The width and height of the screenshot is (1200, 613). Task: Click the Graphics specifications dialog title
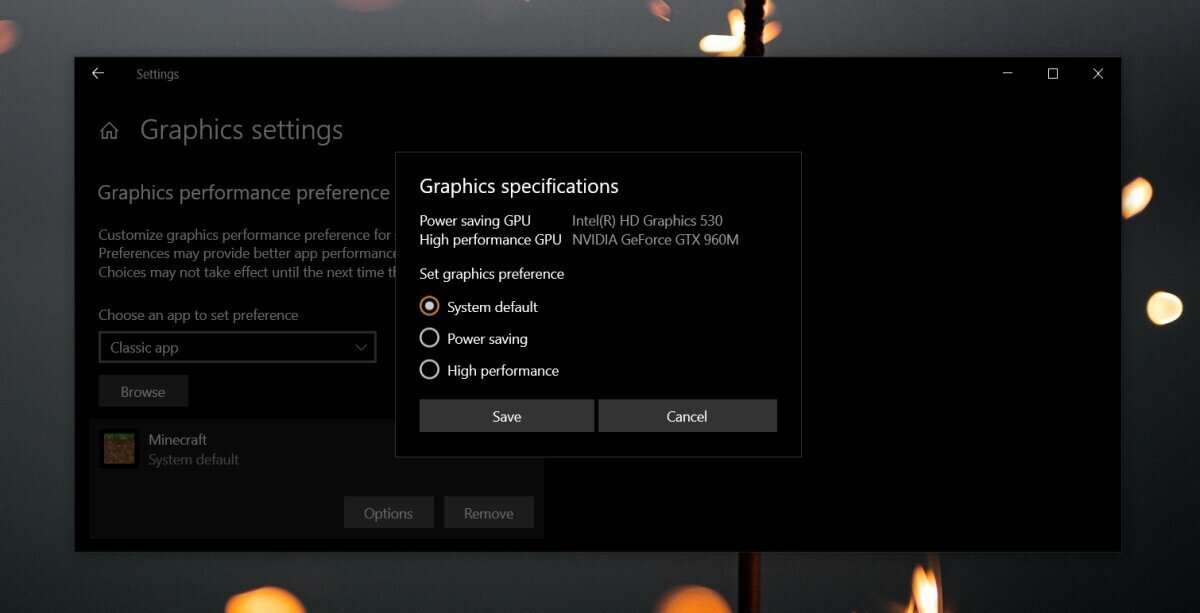tap(518, 187)
